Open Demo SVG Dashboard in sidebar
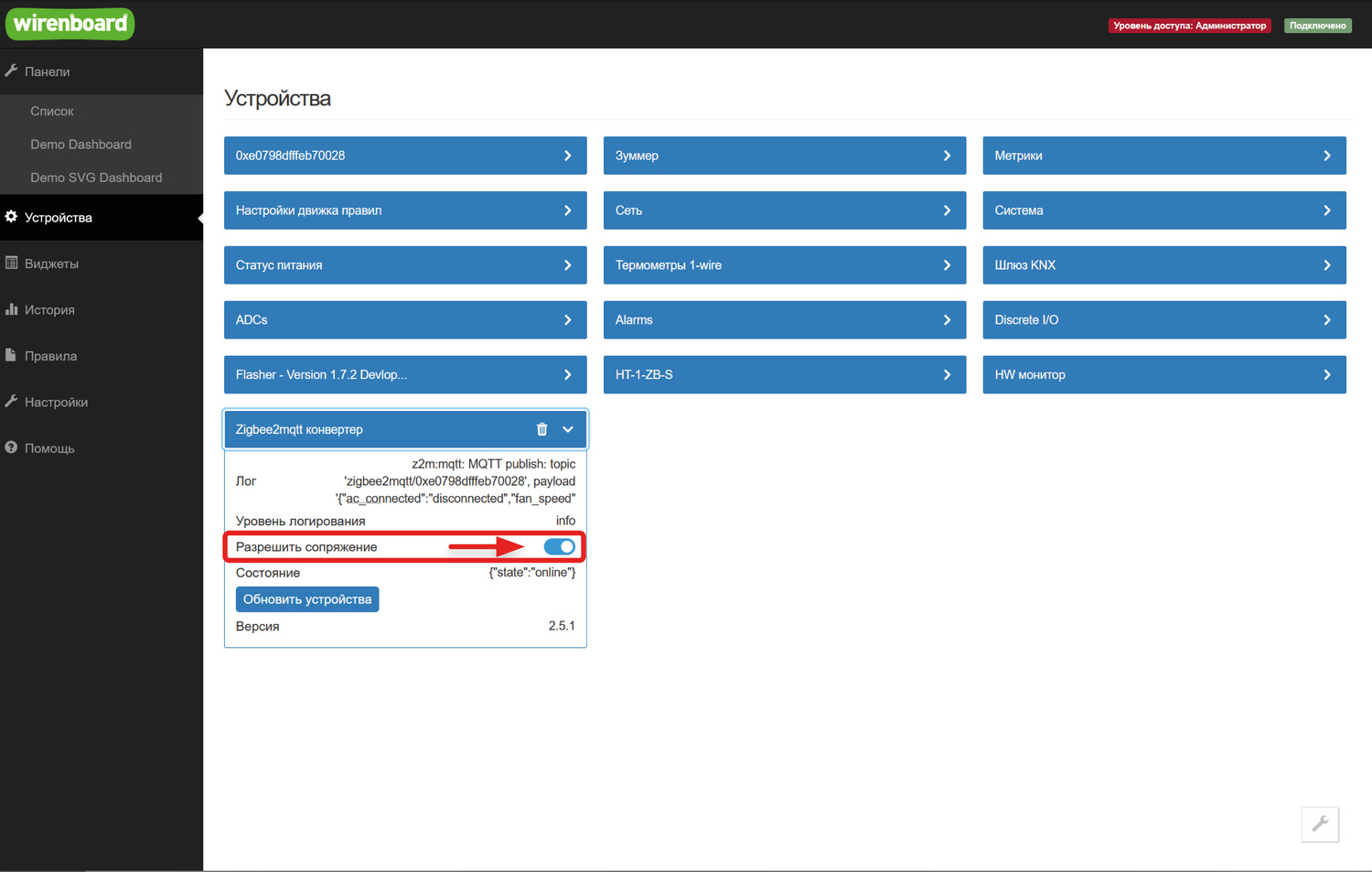Viewport: 1372px width, 872px height. [x=96, y=178]
